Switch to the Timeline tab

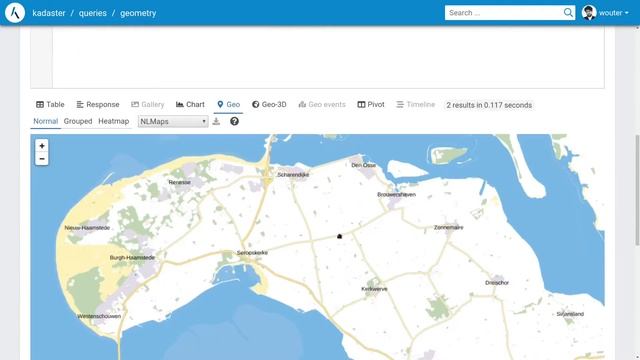tap(416, 104)
